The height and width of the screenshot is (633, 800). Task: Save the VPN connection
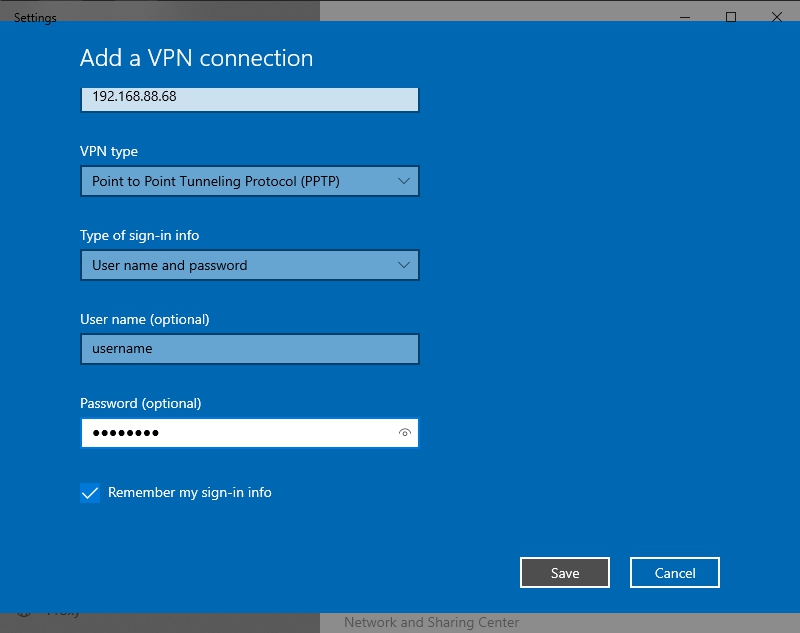click(x=564, y=573)
